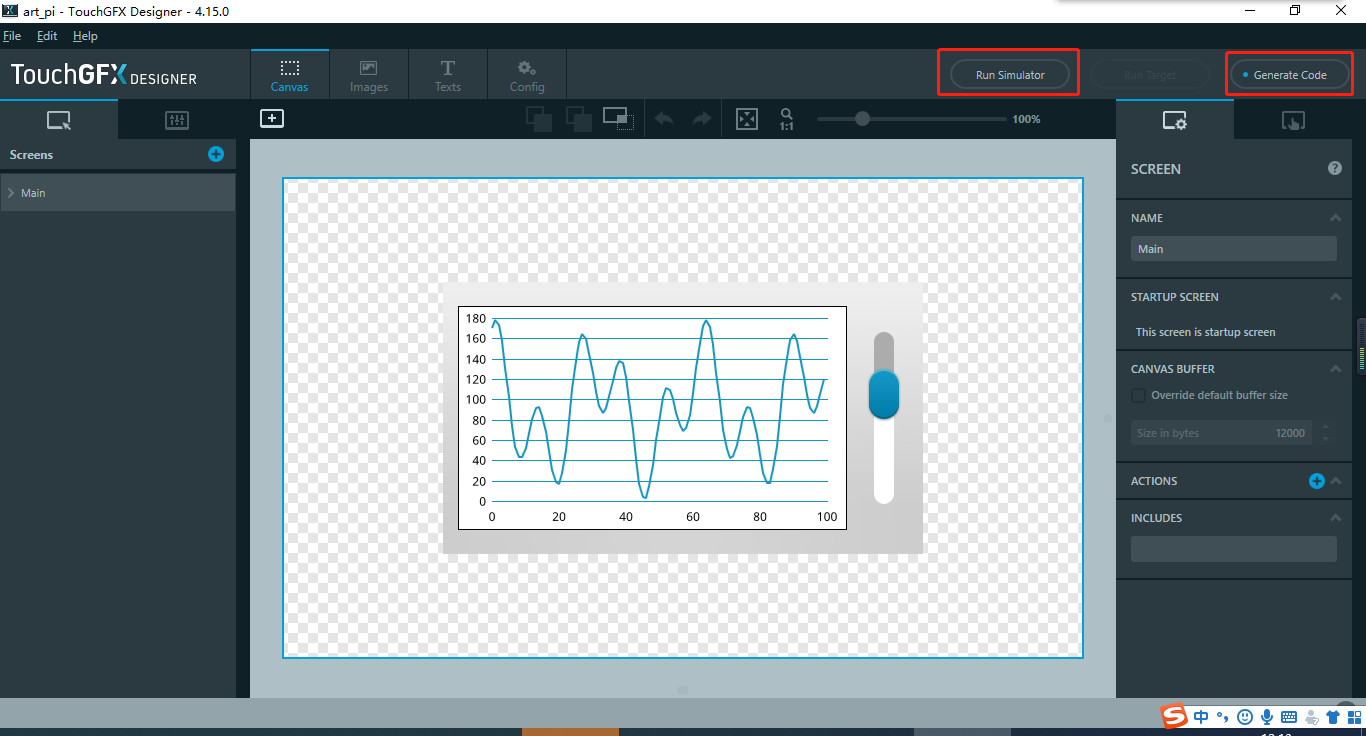Click the SCREEN help question mark icon
This screenshot has width=1366, height=736.
pyautogui.click(x=1335, y=168)
